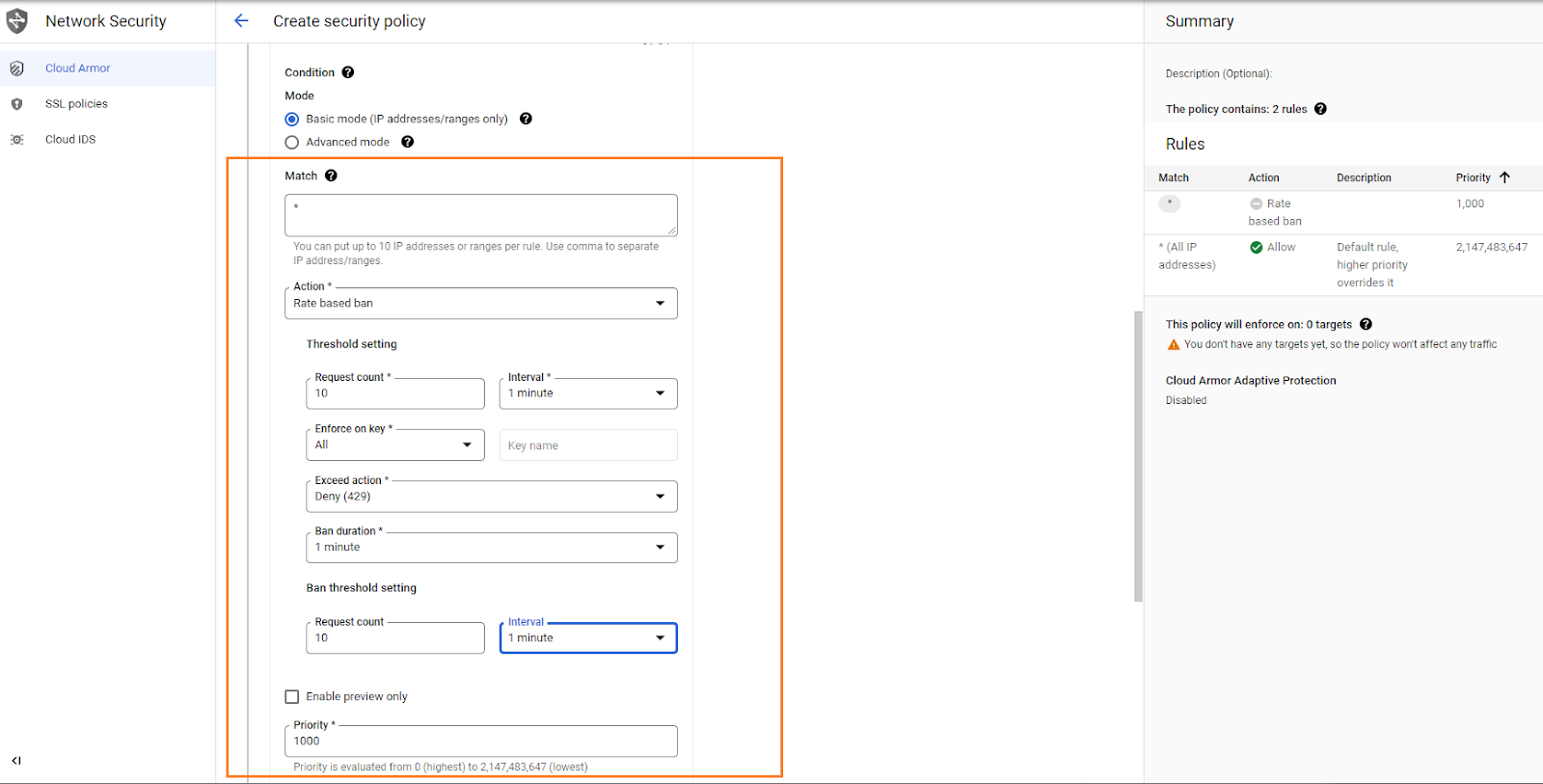
Task: Click the green Allow check icon
Action: (1257, 247)
